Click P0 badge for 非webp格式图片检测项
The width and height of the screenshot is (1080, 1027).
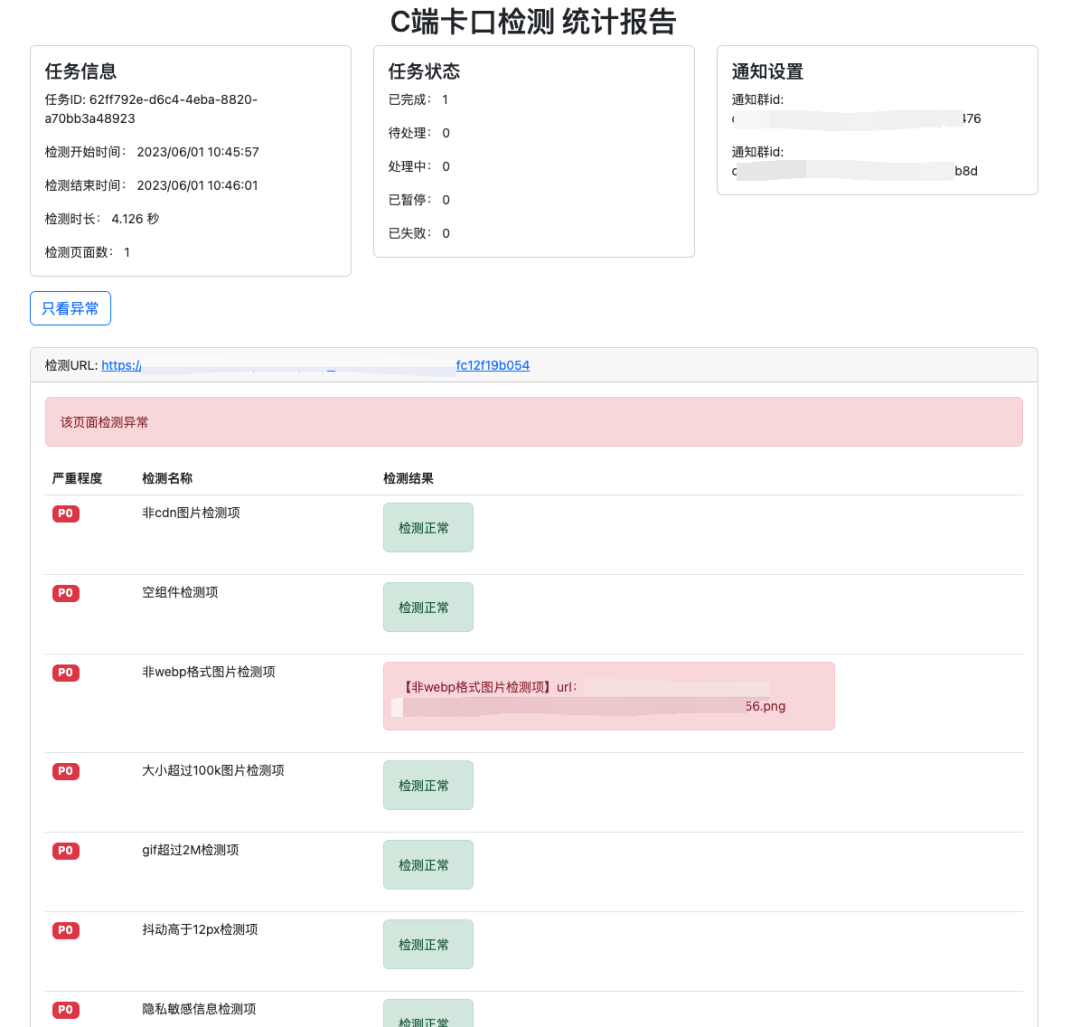point(65,673)
